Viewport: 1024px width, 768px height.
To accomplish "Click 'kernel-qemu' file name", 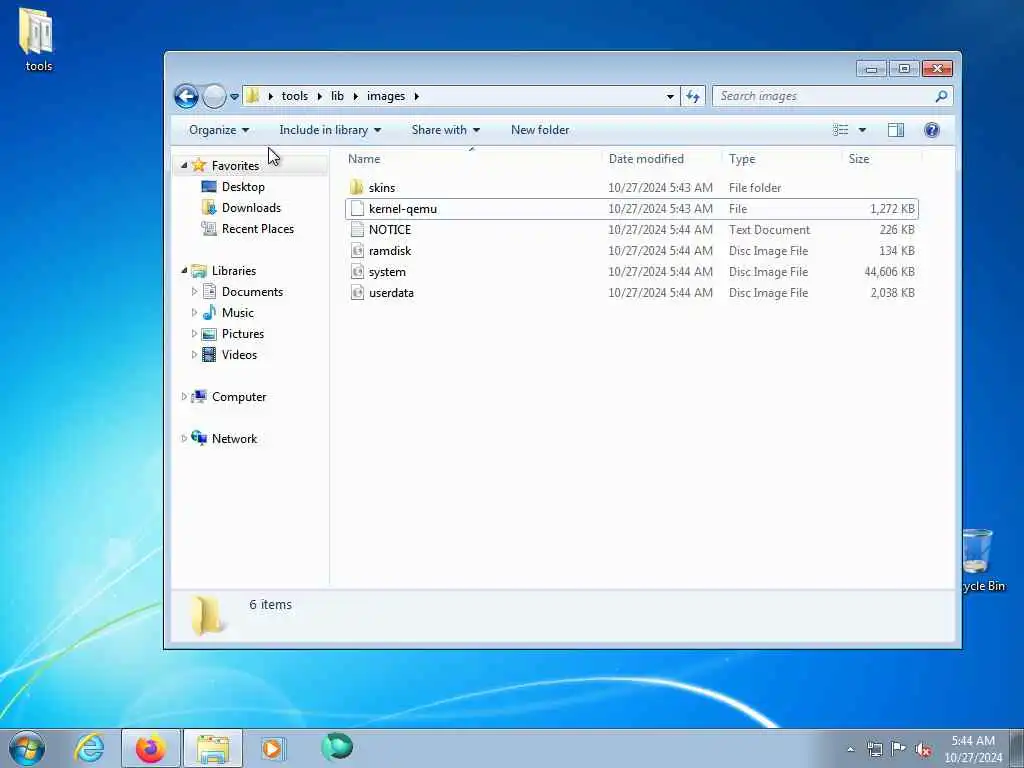I will pos(403,208).
